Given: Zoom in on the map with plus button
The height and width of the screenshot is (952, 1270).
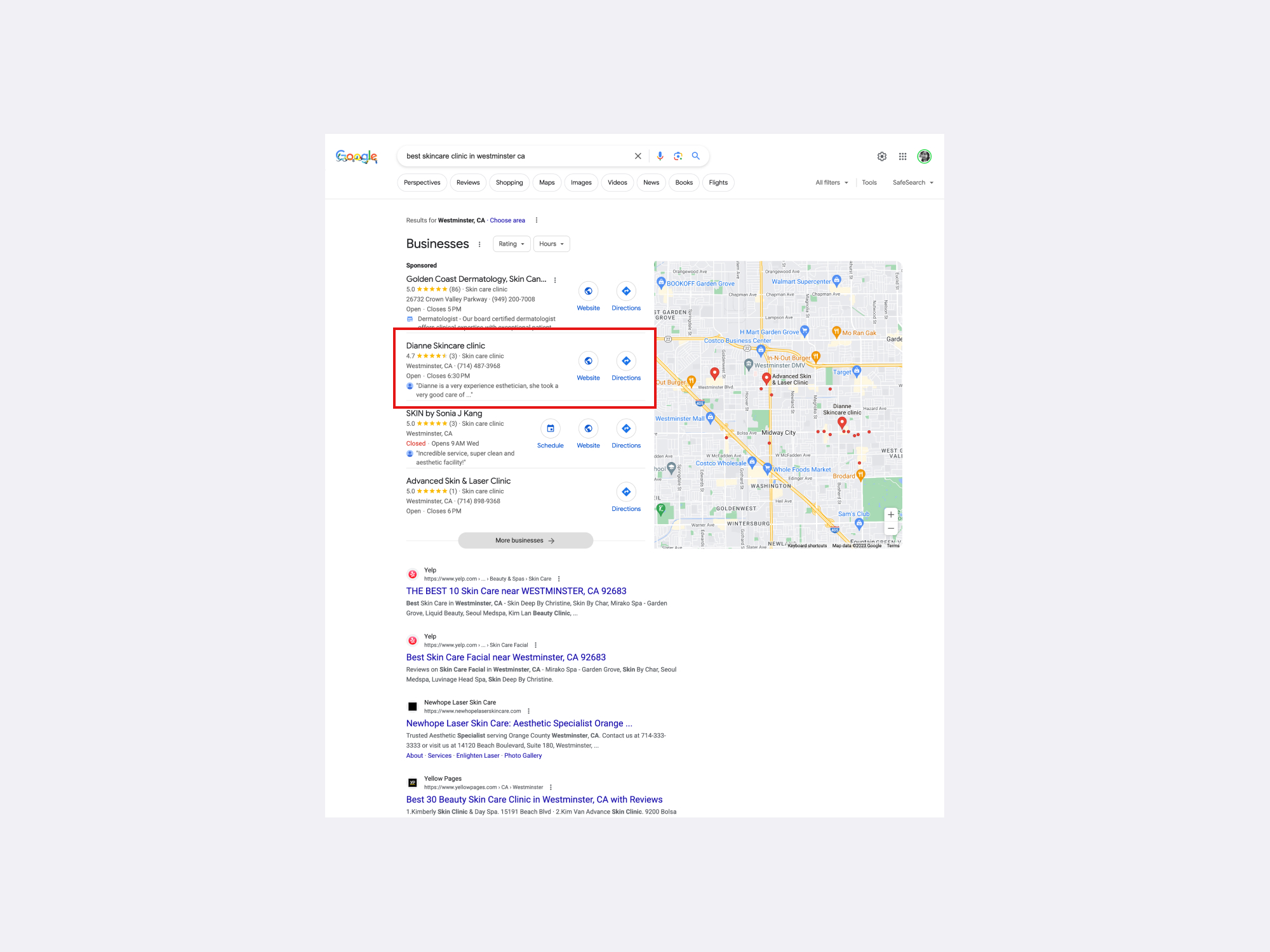Looking at the screenshot, I should pos(891,515).
